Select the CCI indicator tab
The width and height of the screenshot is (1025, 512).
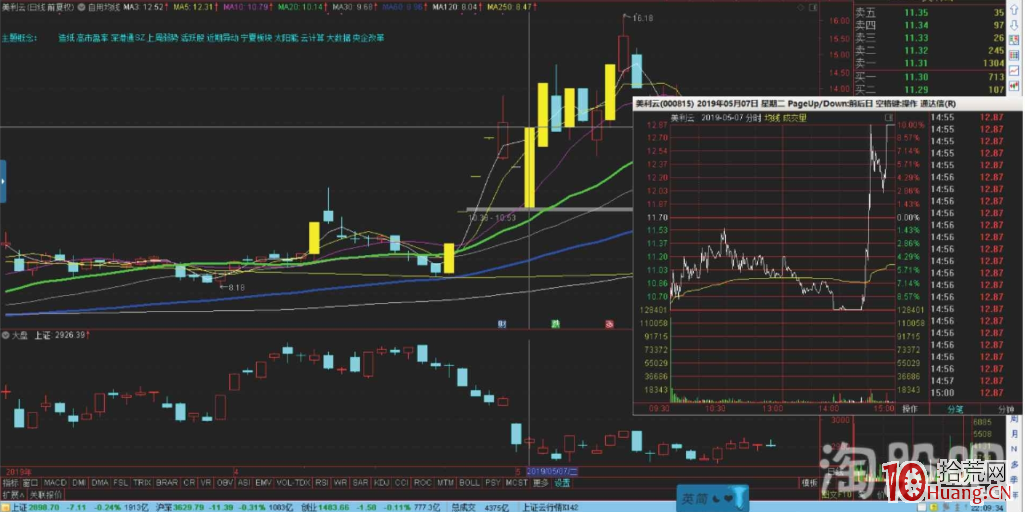(x=401, y=483)
